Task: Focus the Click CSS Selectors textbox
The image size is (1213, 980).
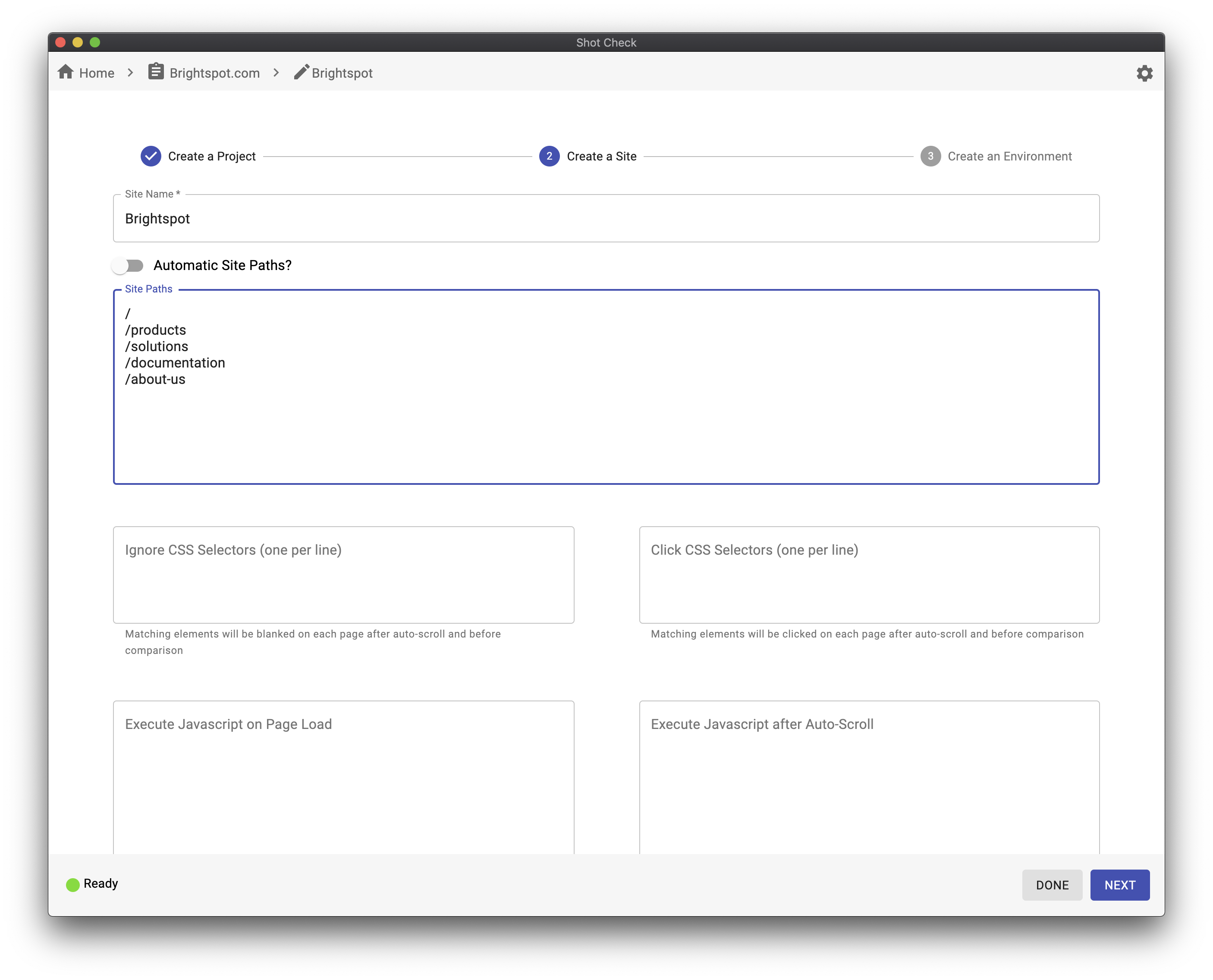Action: (x=869, y=575)
